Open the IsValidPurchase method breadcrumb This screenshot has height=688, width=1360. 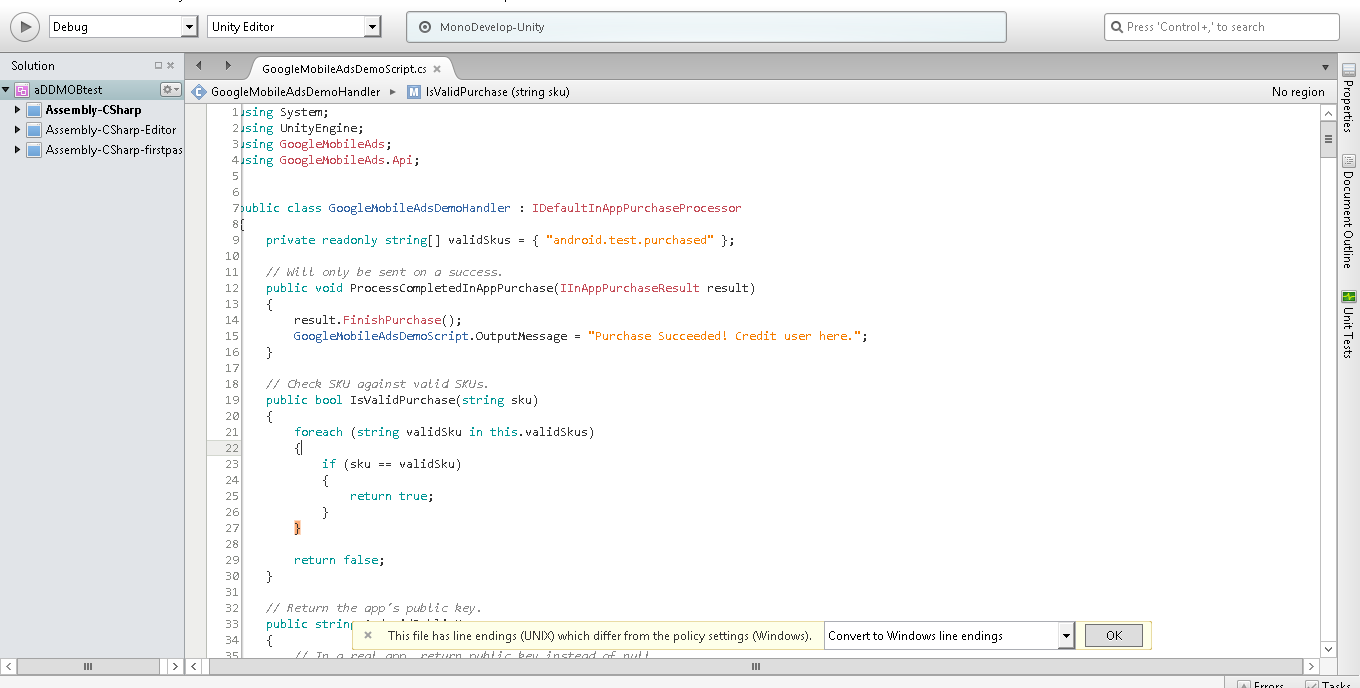(x=496, y=92)
